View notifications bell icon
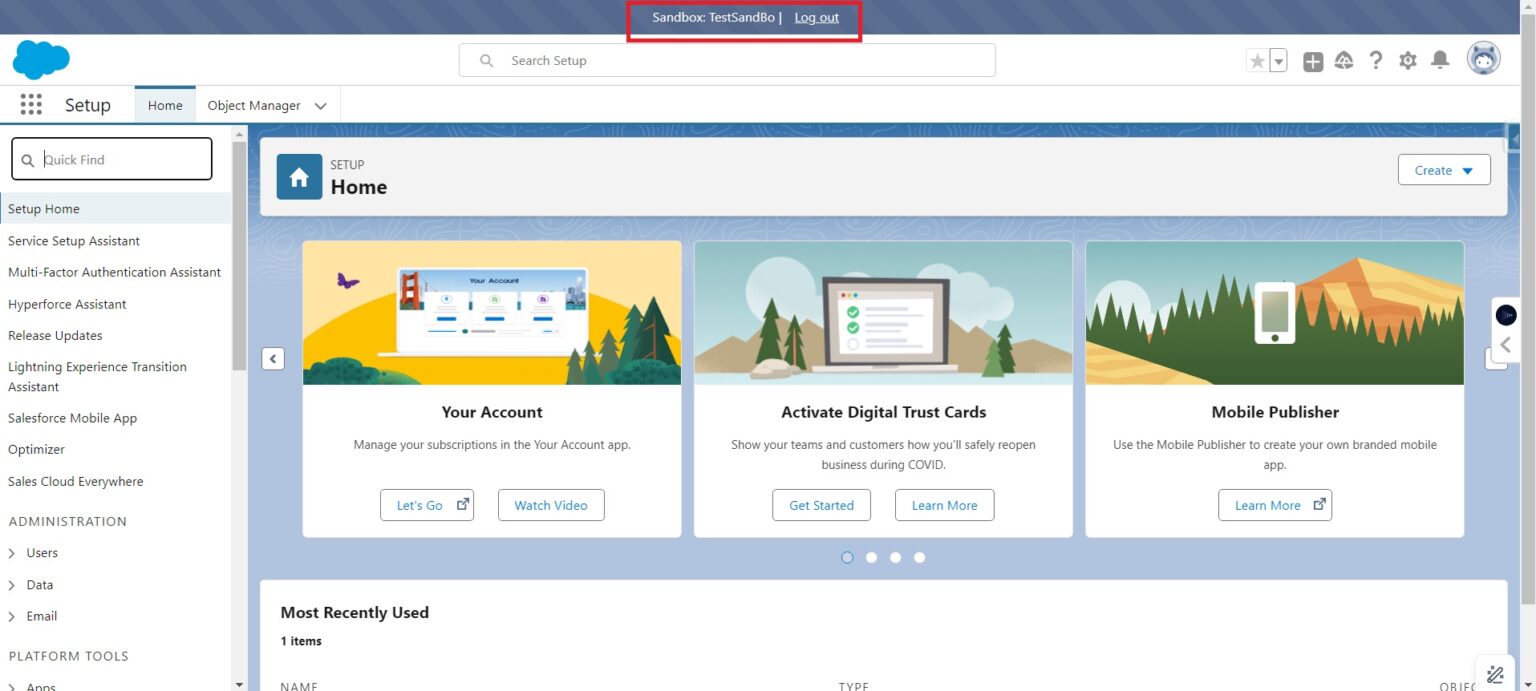1536x691 pixels. [x=1440, y=61]
